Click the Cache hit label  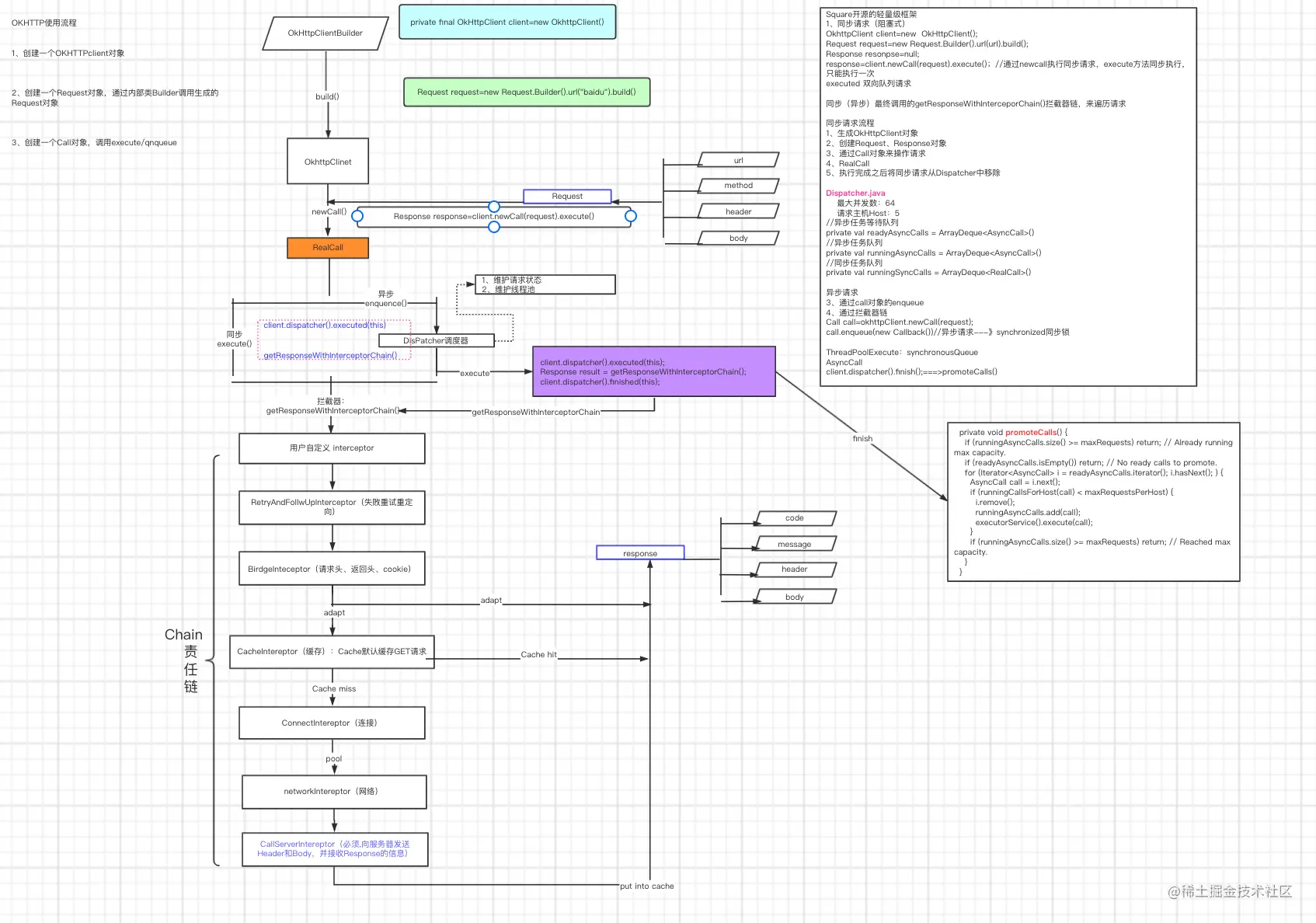538,655
